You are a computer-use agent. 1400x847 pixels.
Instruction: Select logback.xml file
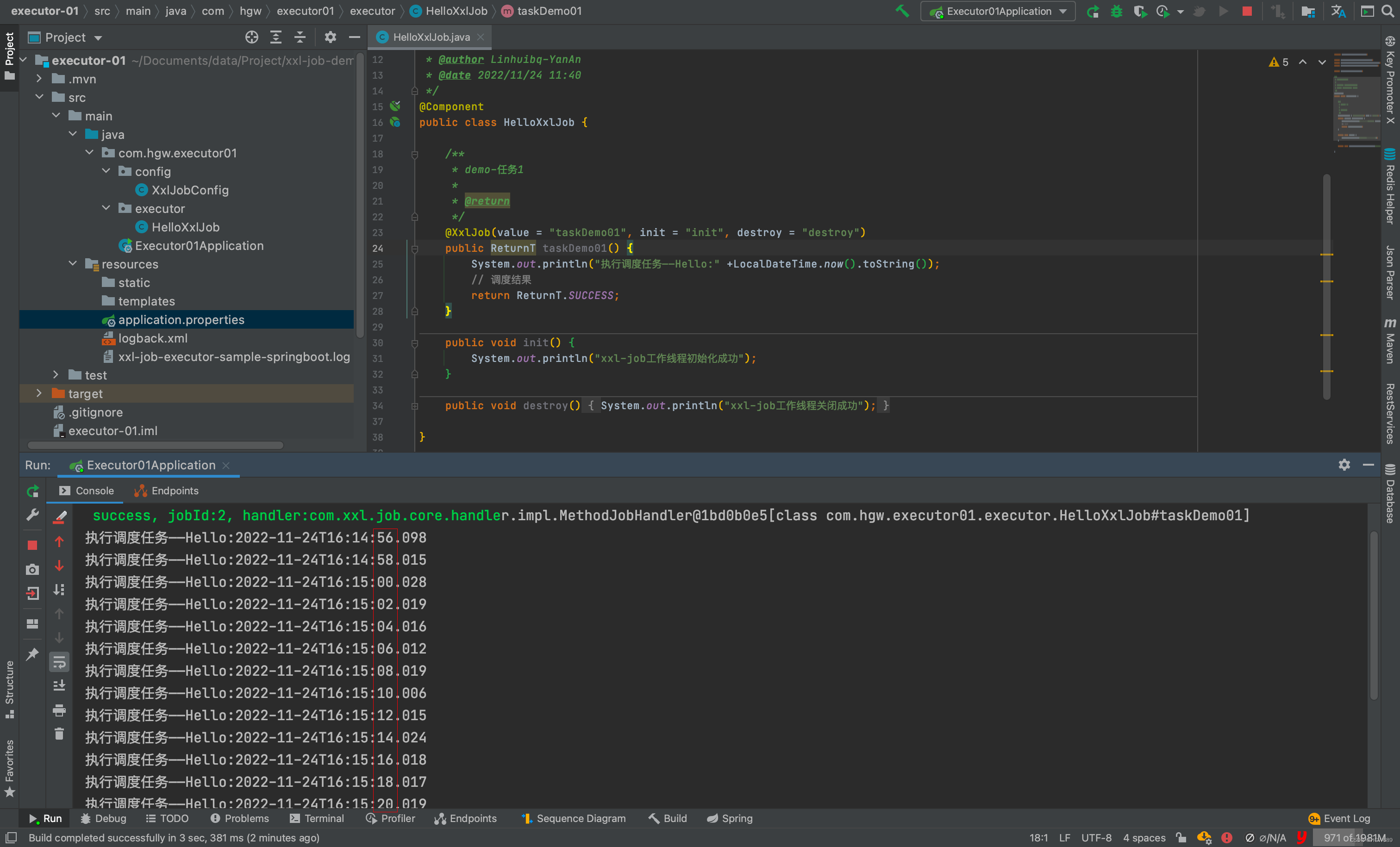coord(152,338)
